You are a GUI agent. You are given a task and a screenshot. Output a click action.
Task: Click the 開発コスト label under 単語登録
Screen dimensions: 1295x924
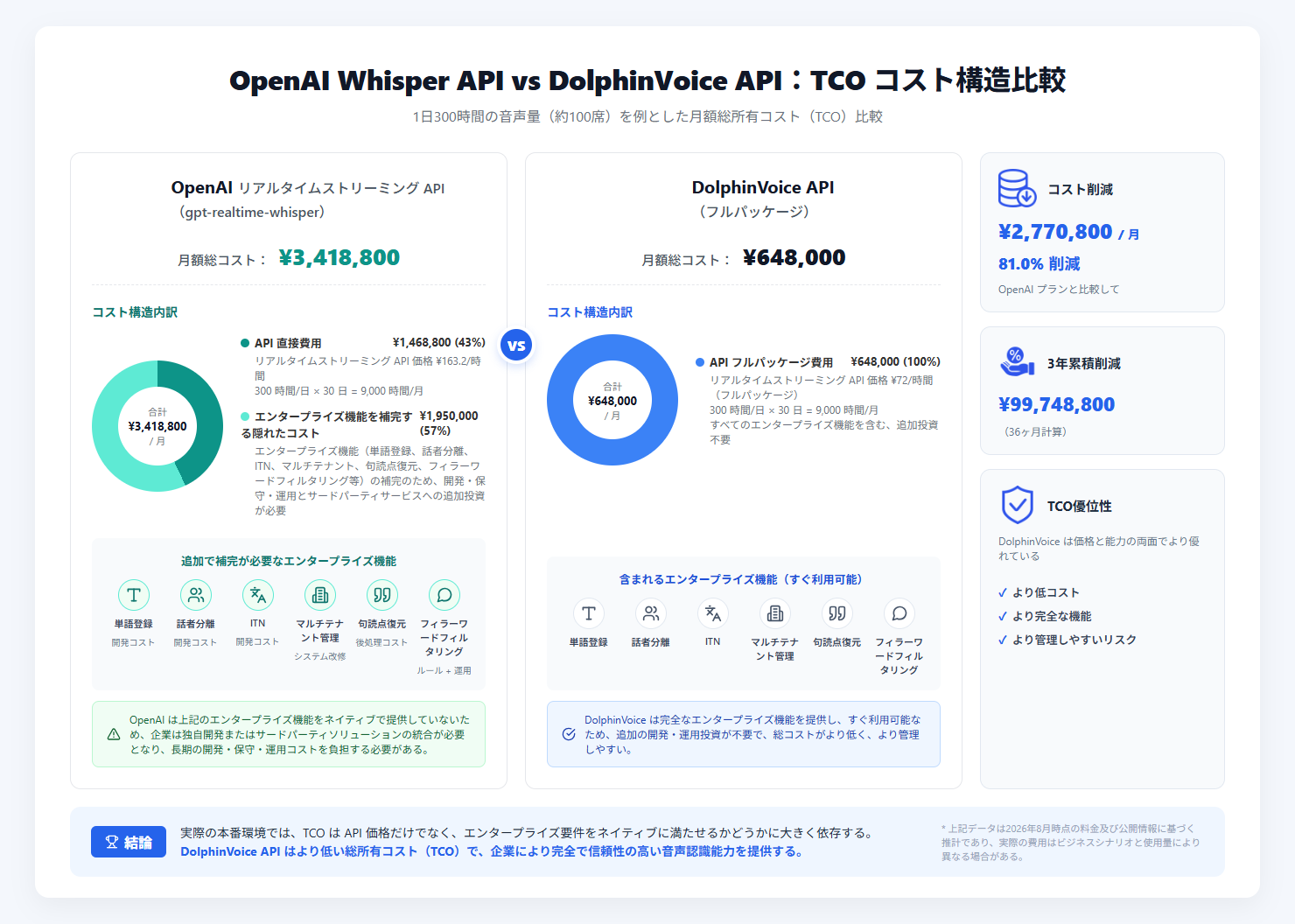pyautogui.click(x=133, y=642)
